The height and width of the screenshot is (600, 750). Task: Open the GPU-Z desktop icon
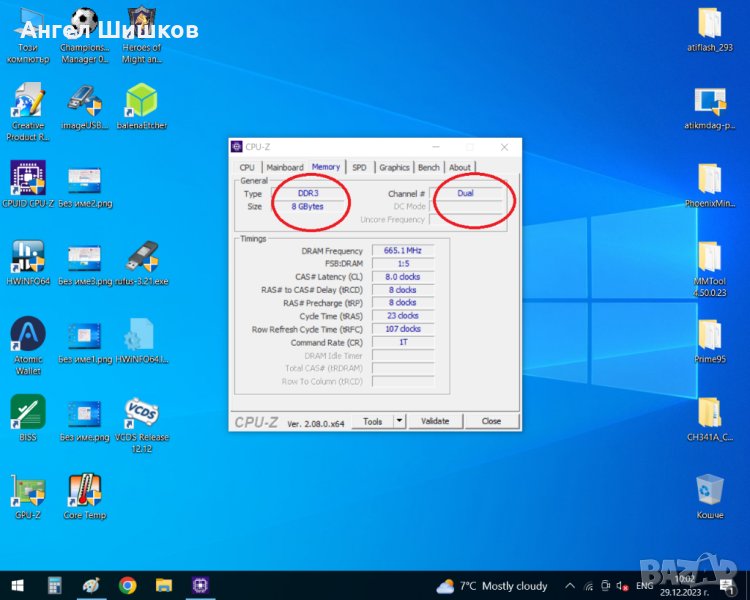pos(27,490)
